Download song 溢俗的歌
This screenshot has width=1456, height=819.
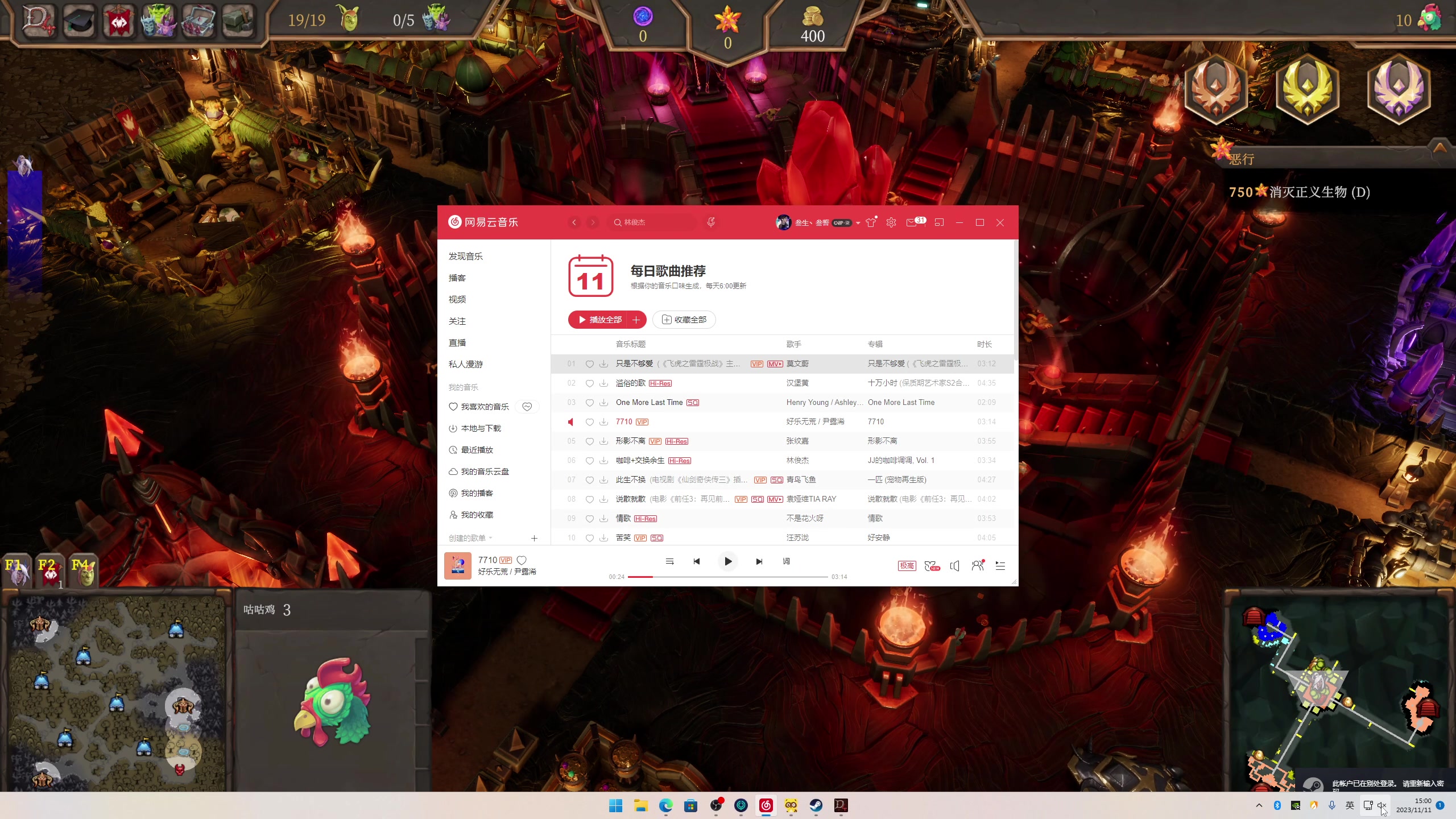(603, 383)
